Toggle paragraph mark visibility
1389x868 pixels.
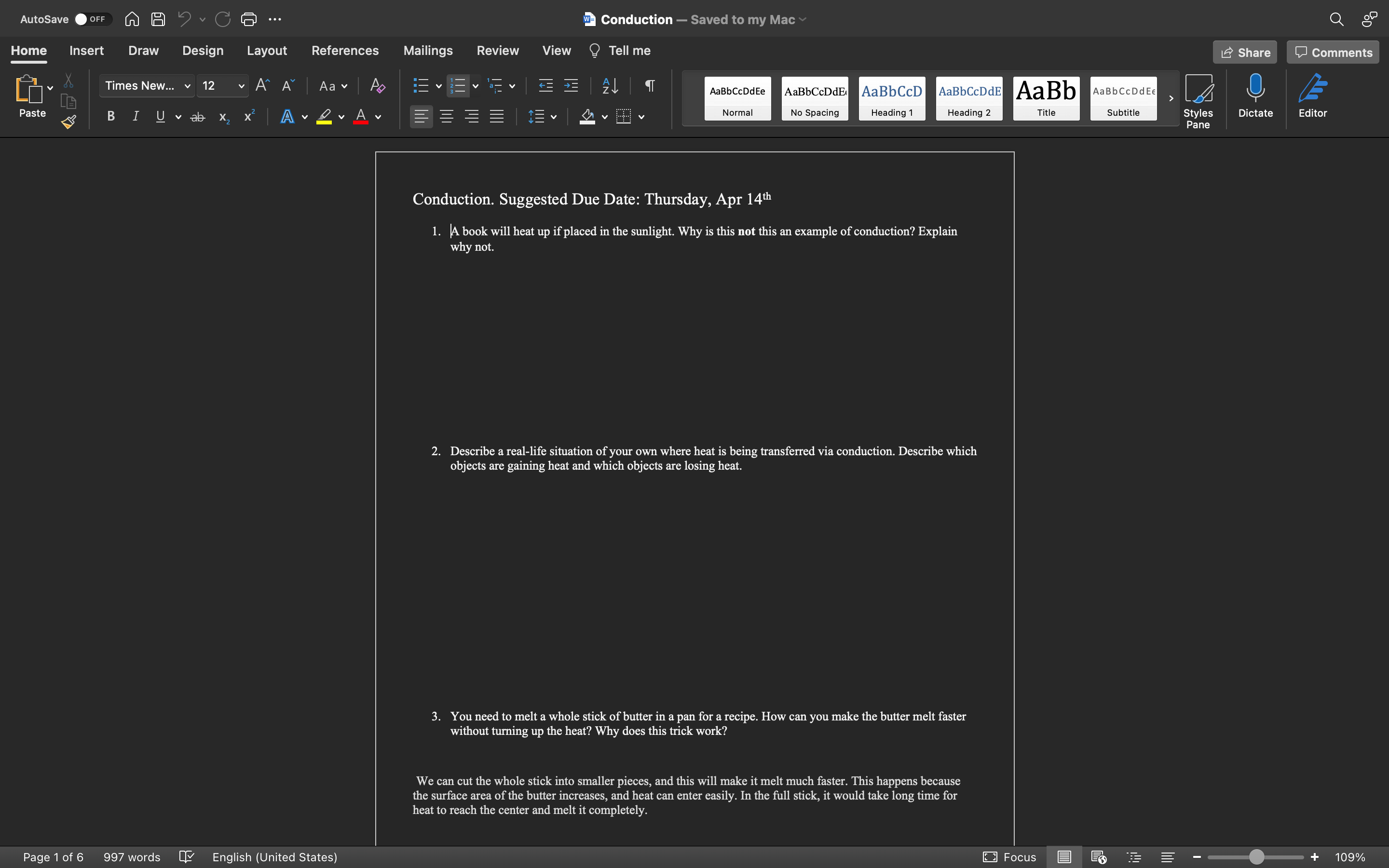click(651, 85)
